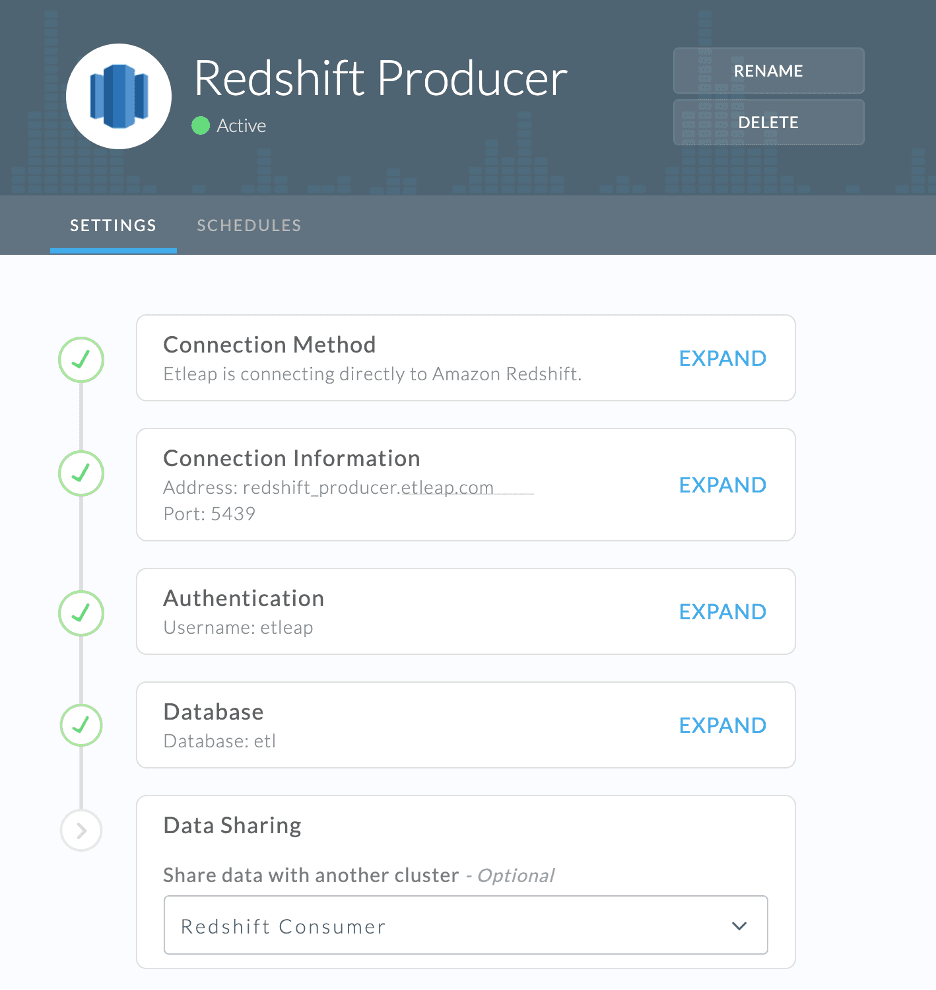Expand the Connection Information section

coord(723,484)
